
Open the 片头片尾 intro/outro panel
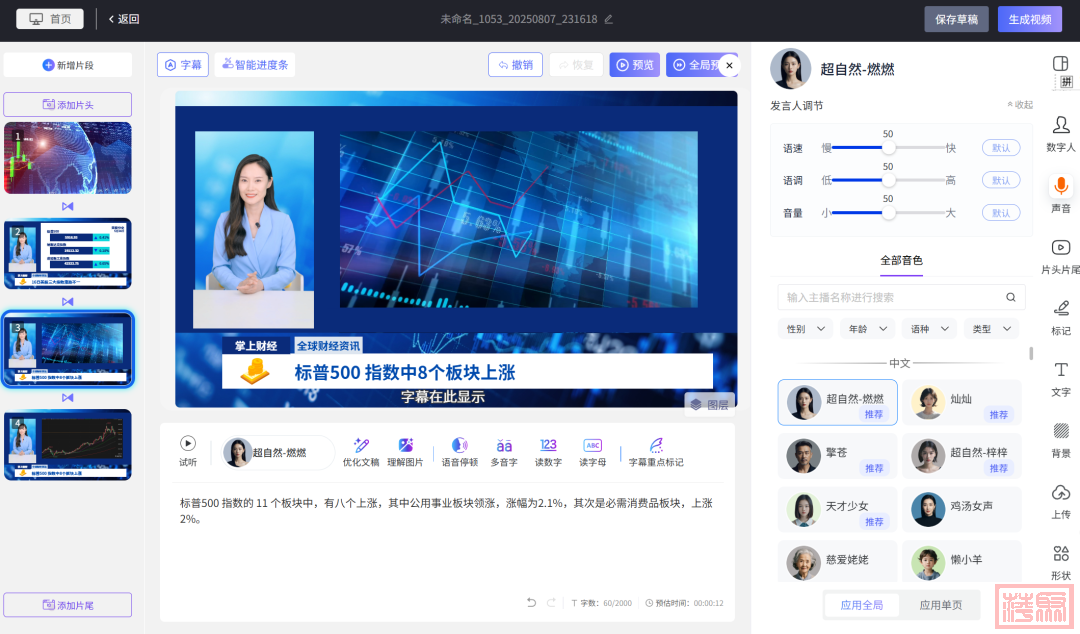click(x=1060, y=256)
